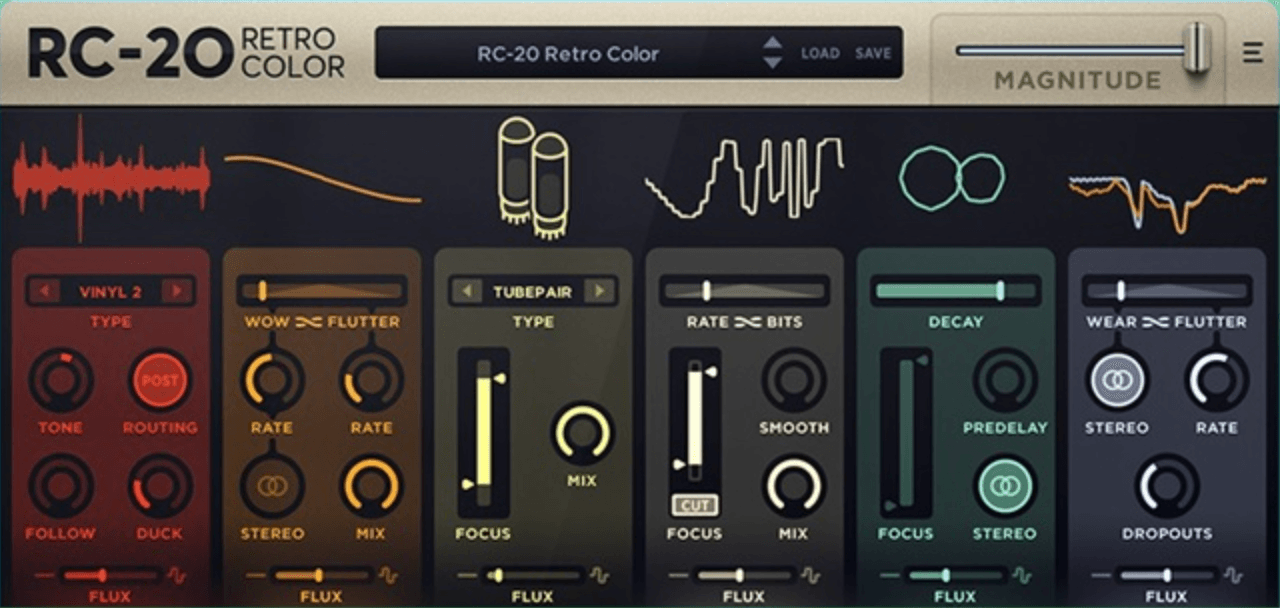Click the sine wave icon beside Wobble Flux
This screenshot has width=1280, height=608.
[388, 575]
